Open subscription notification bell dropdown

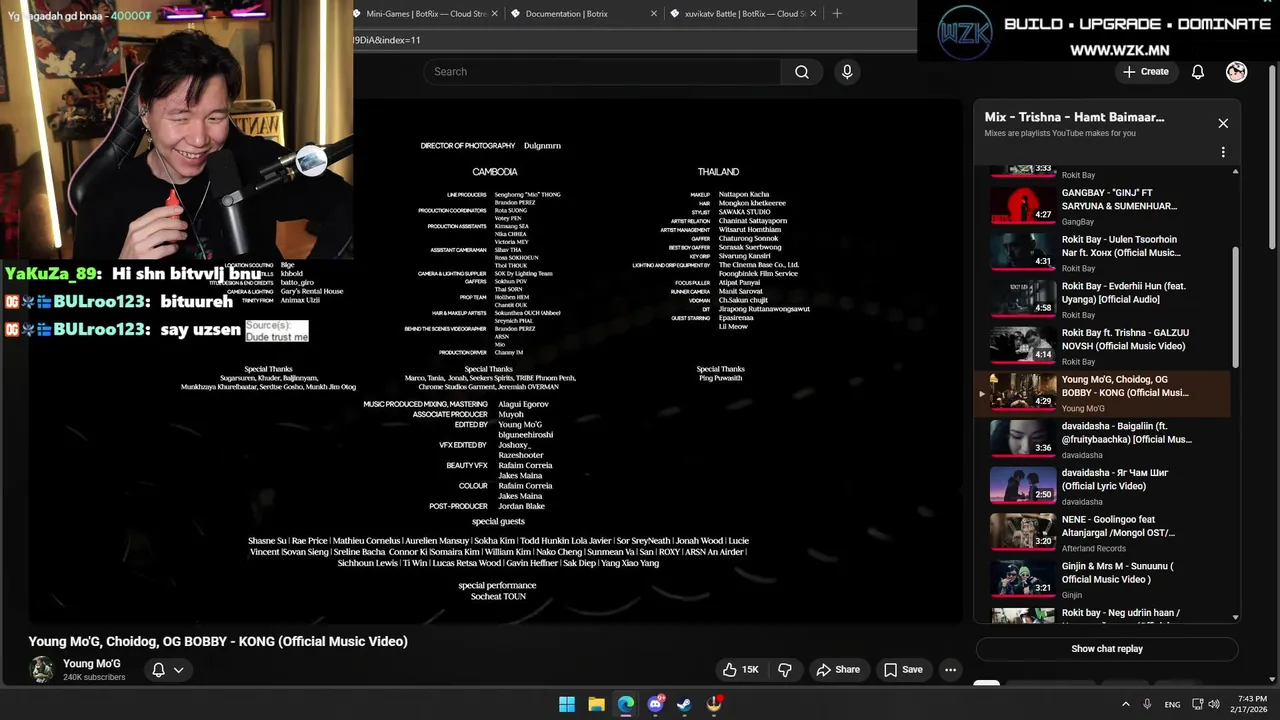pos(167,670)
